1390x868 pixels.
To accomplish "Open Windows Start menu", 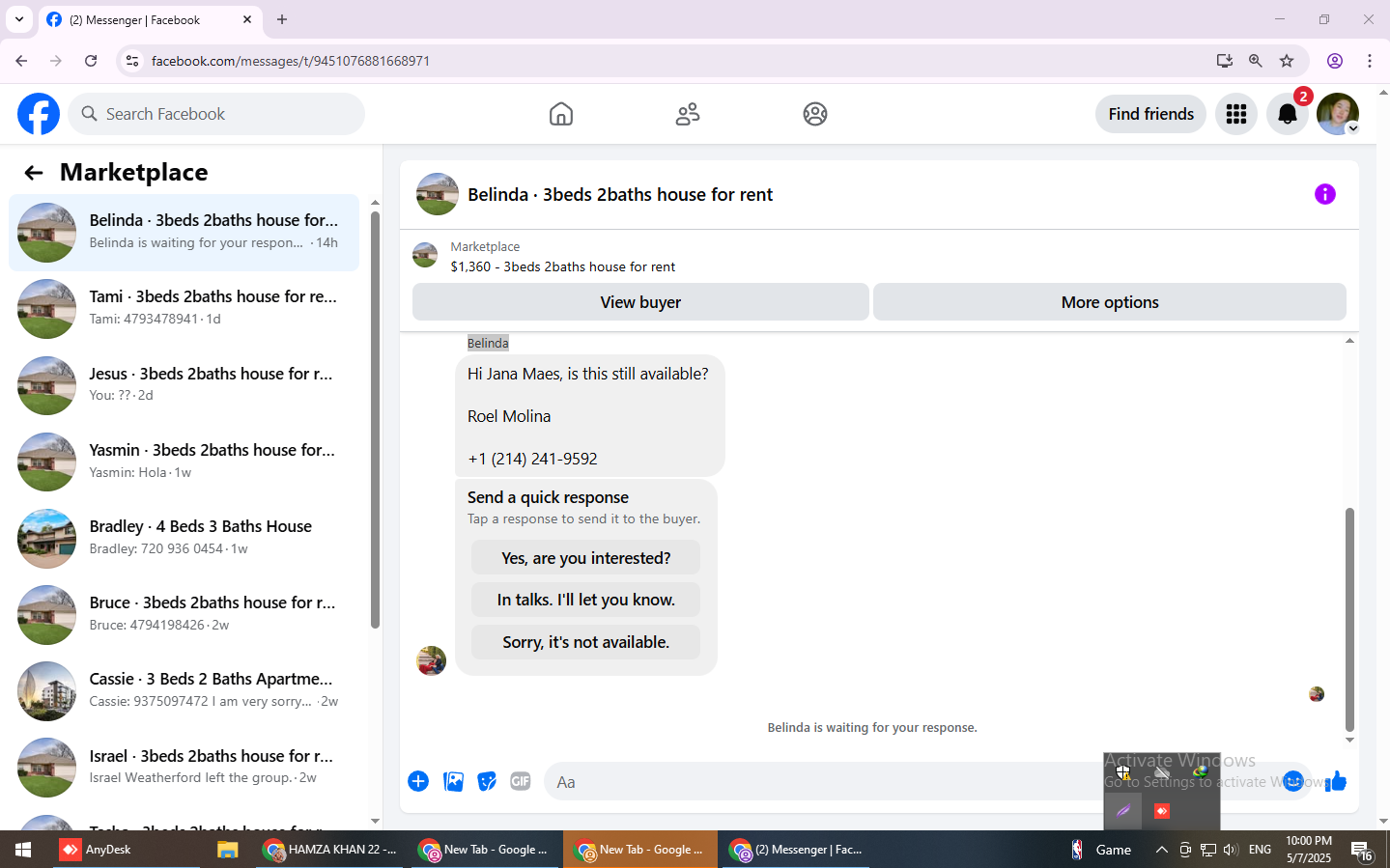I will [x=23, y=850].
